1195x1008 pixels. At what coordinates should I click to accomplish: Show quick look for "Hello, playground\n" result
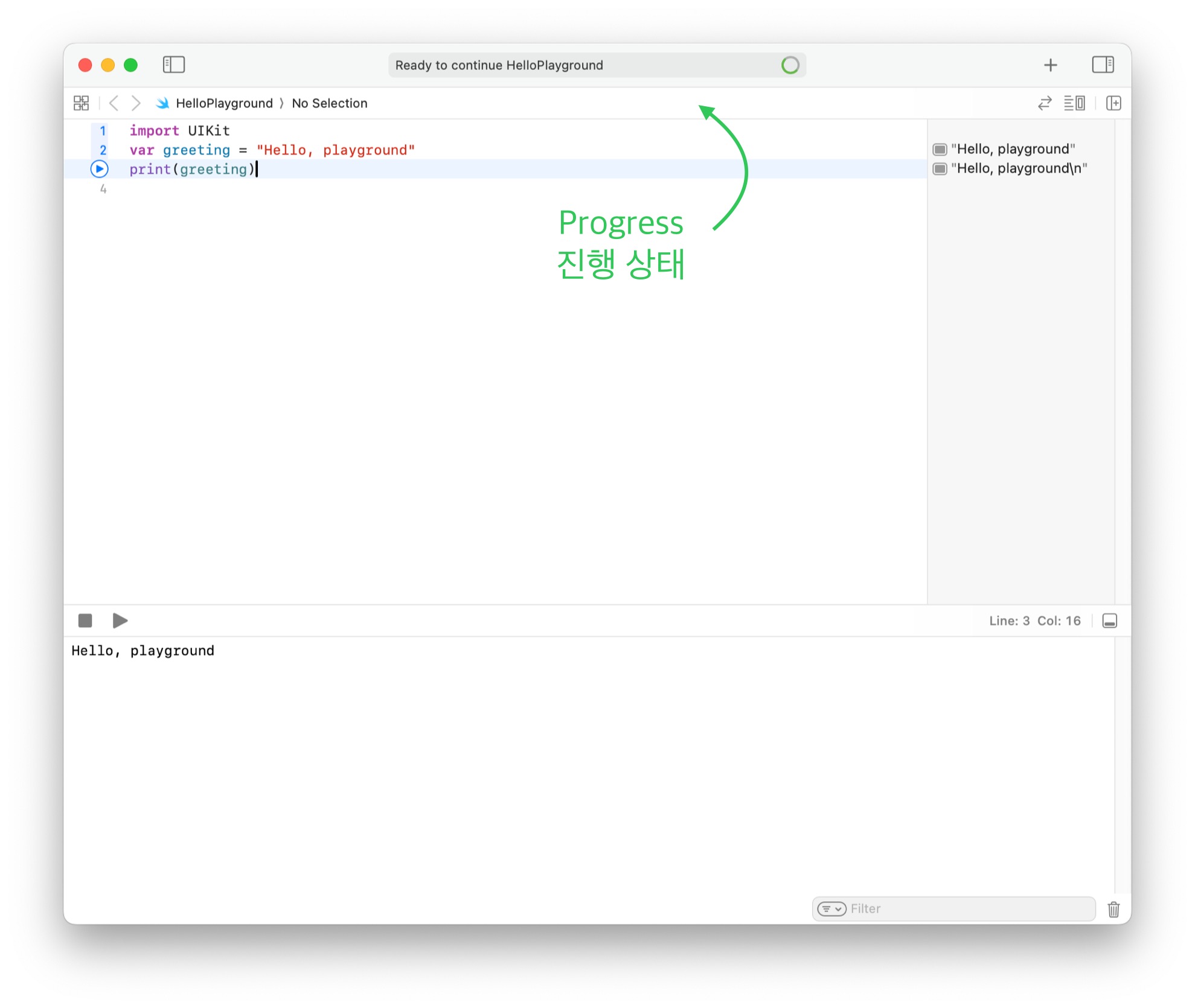point(940,168)
